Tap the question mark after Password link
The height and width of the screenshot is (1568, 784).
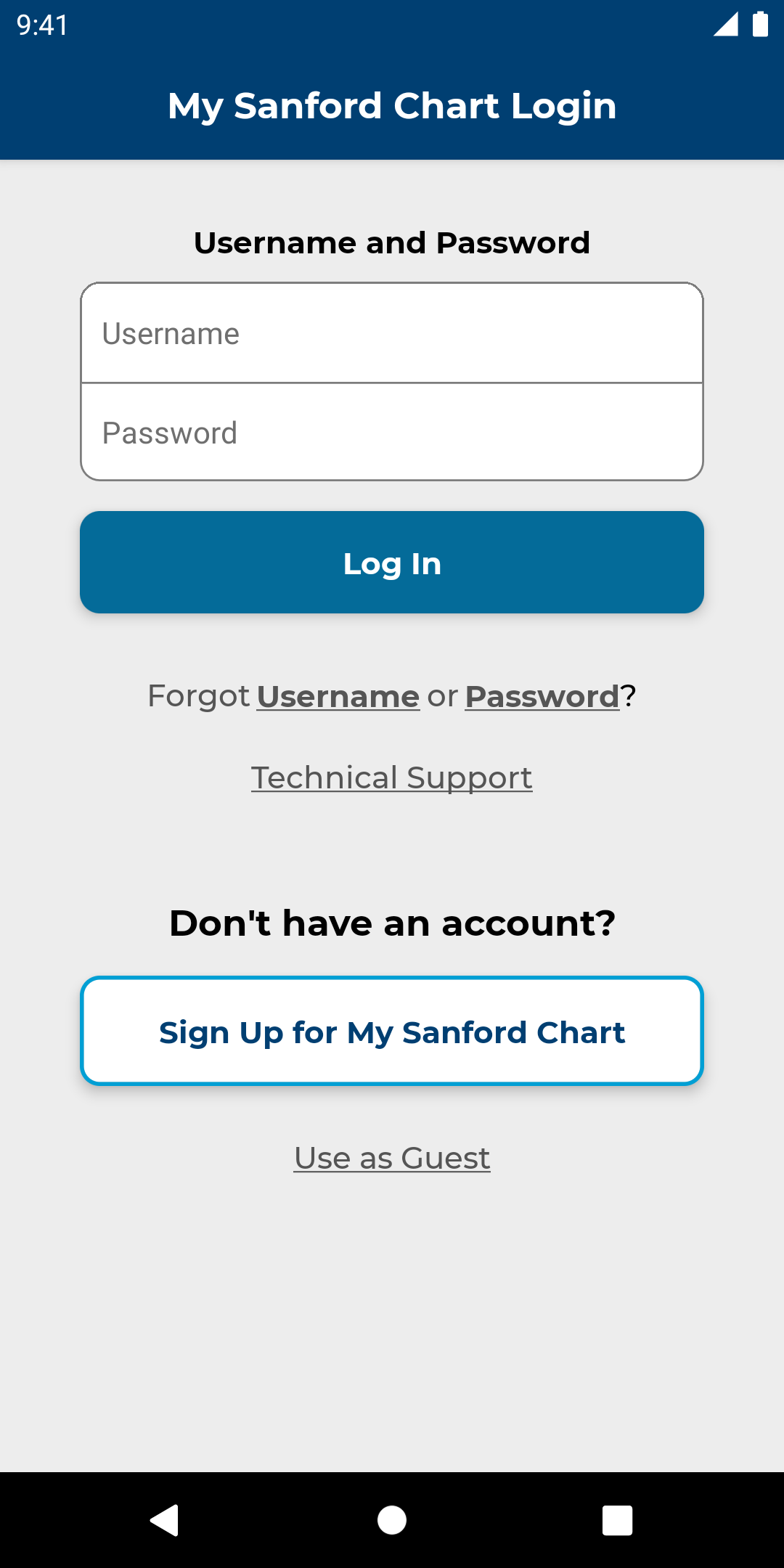click(x=628, y=696)
